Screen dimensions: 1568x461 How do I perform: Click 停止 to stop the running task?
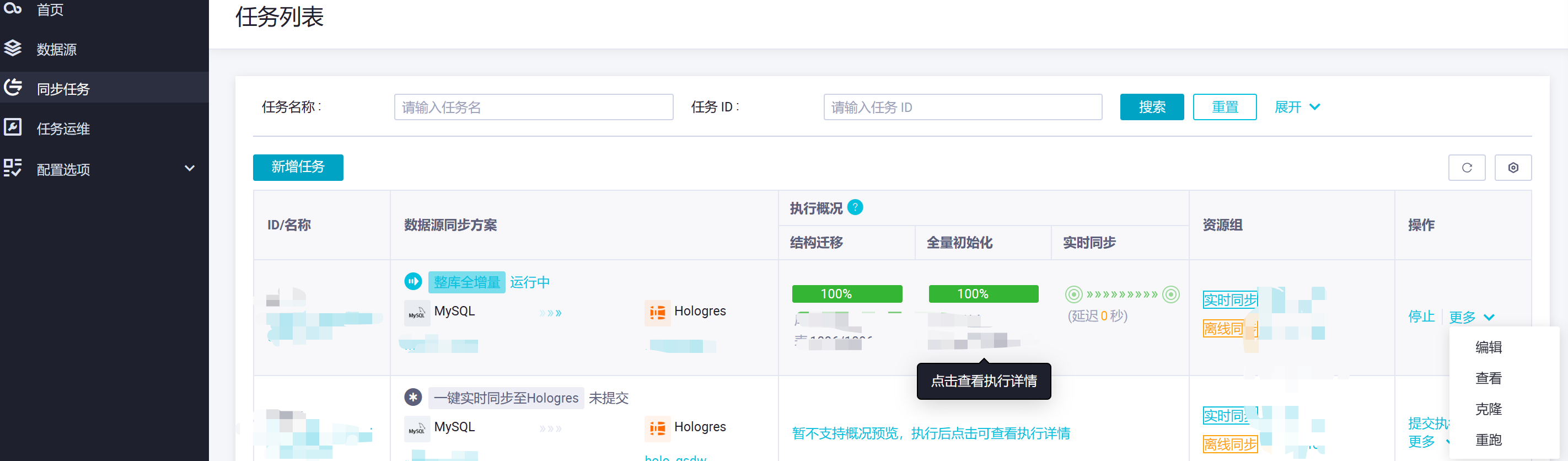click(x=1421, y=317)
